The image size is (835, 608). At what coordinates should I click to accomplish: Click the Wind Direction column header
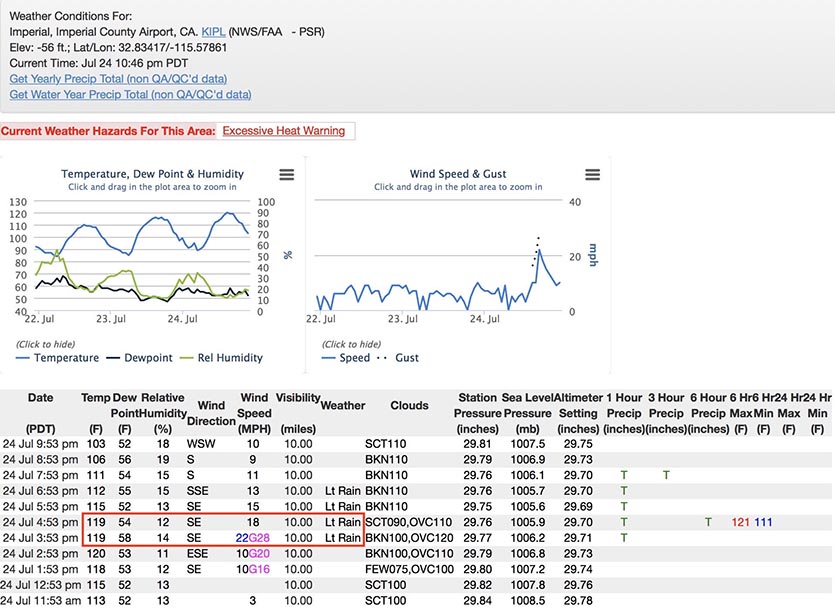211,413
